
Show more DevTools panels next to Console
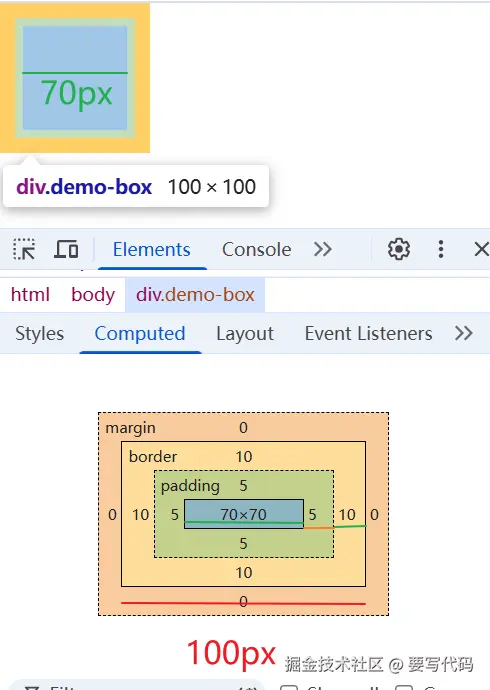(322, 249)
